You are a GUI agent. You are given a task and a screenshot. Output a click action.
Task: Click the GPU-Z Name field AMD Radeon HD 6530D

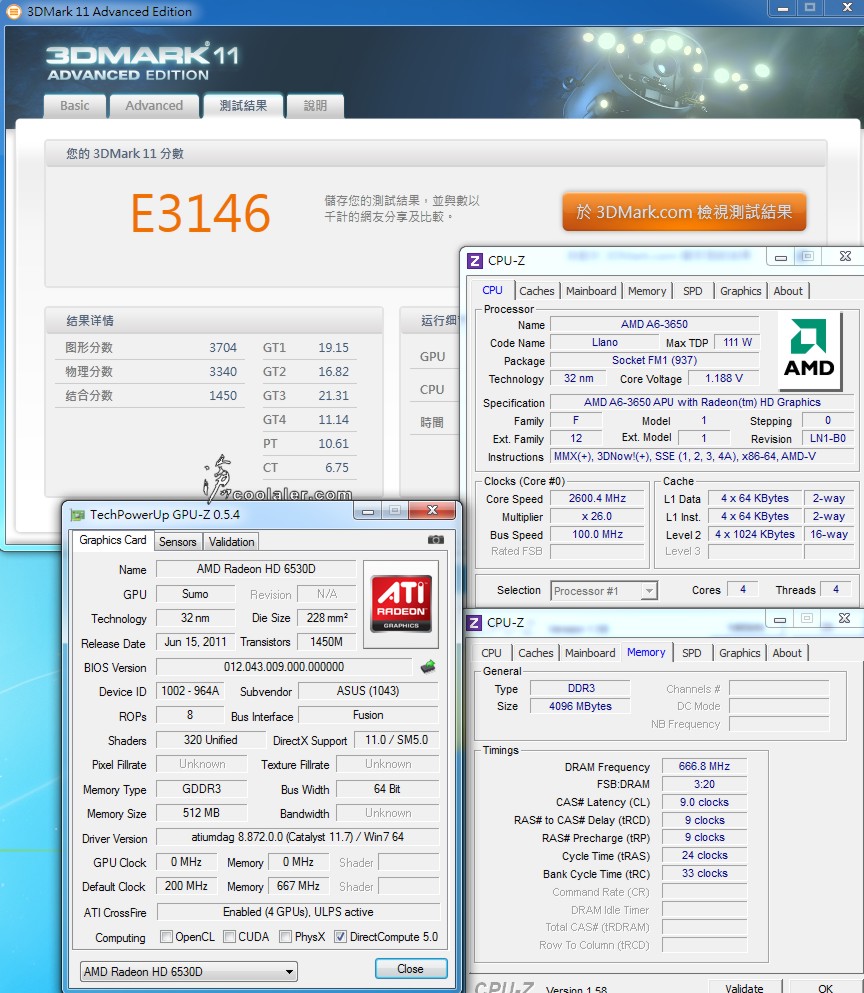256,569
